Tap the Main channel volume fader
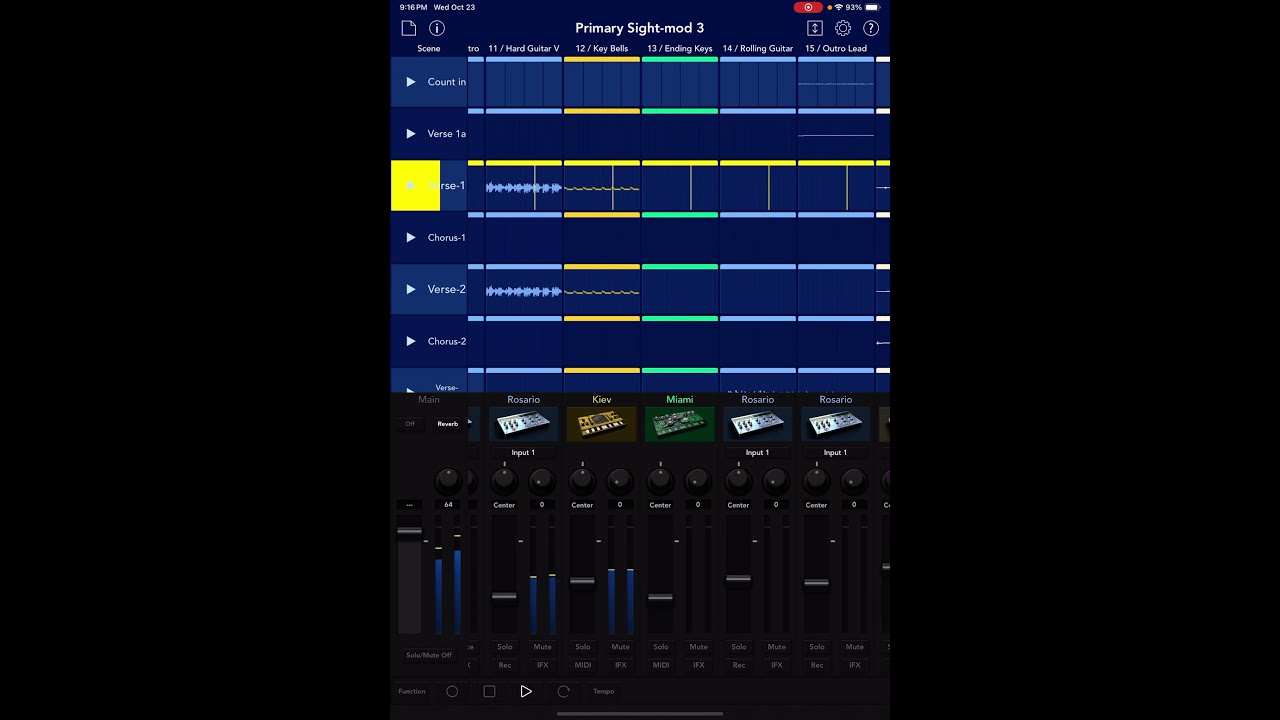Viewport: 1280px width, 720px height. point(410,531)
